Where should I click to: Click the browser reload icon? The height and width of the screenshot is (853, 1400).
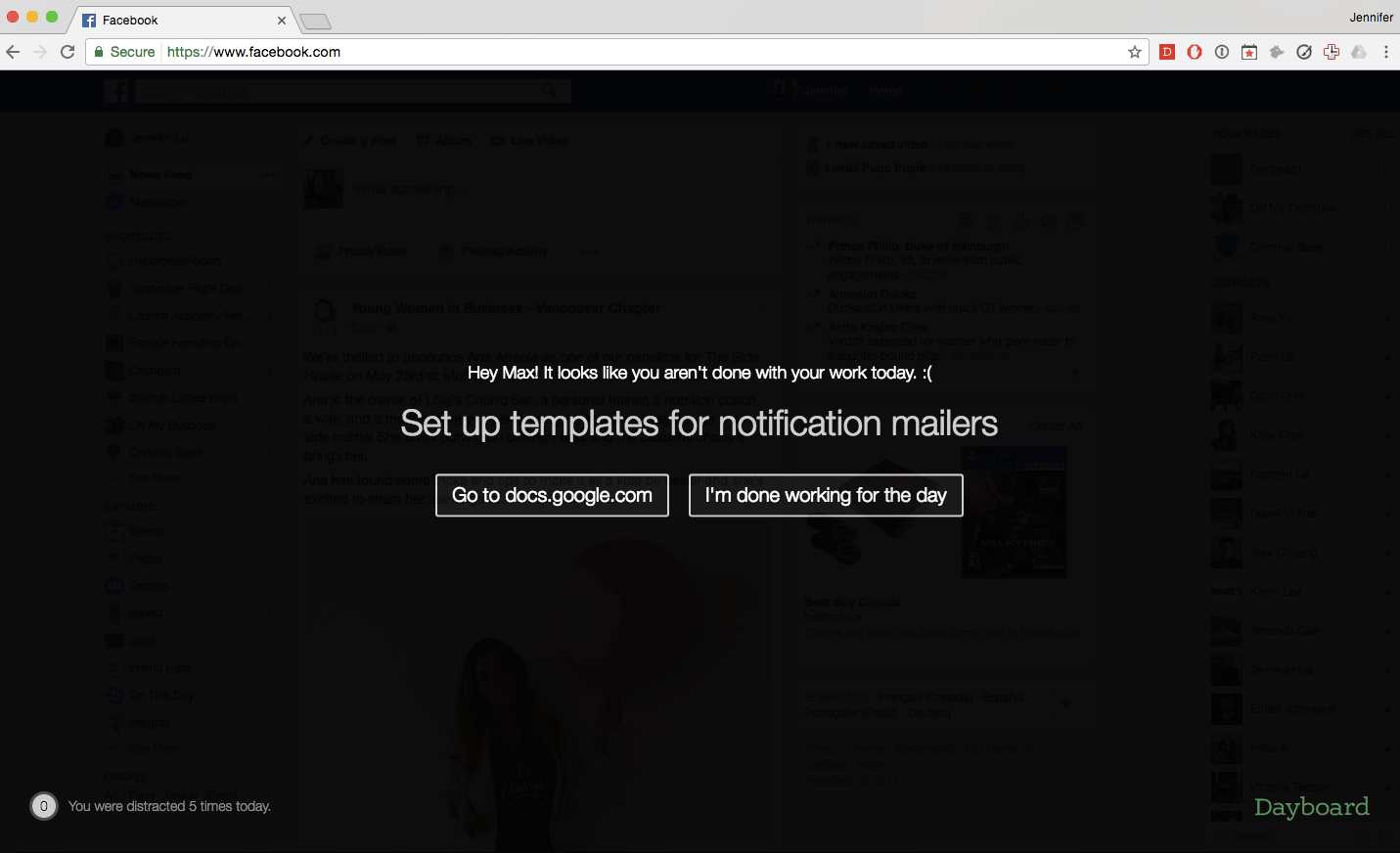67,52
